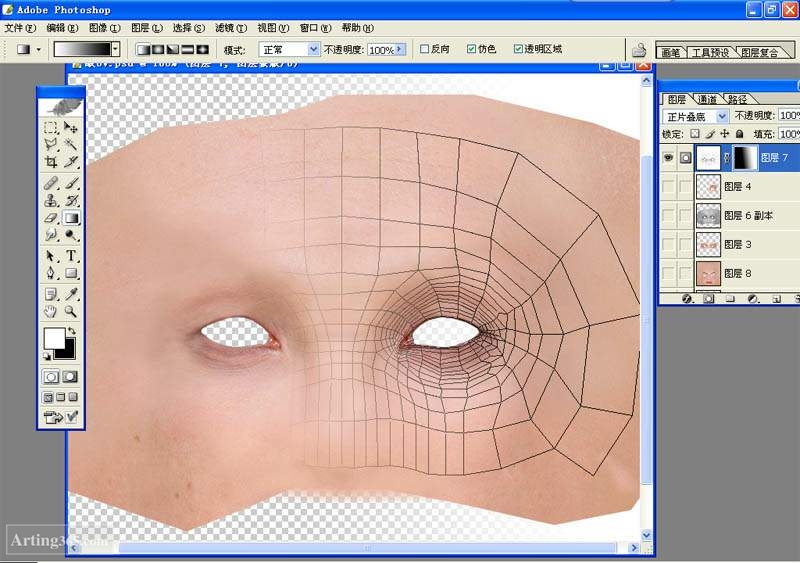Screen dimensions: 800x563
Task: Choose the Clone Stamp tool
Action: pos(51,201)
